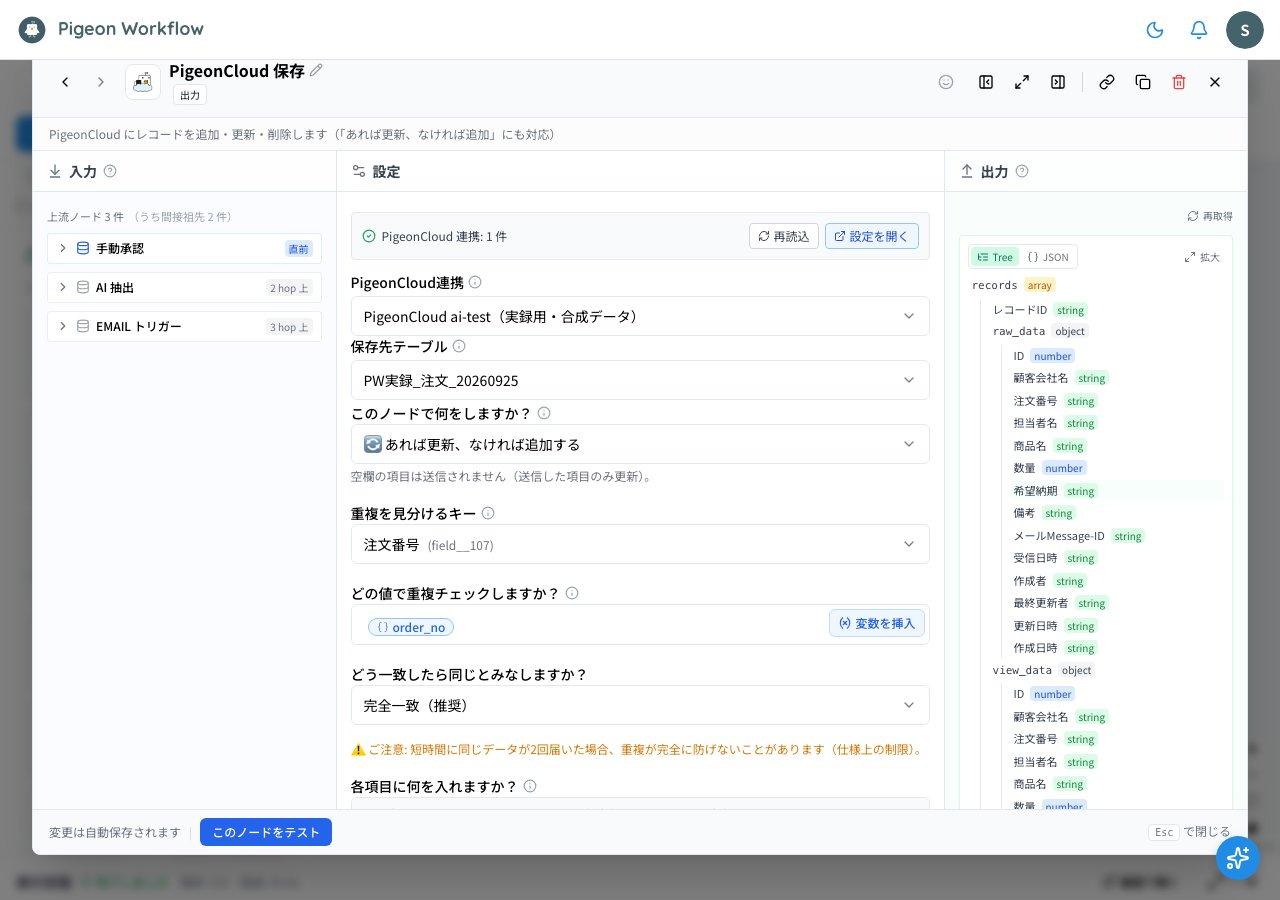Click the order_no variable chip

tap(411, 627)
